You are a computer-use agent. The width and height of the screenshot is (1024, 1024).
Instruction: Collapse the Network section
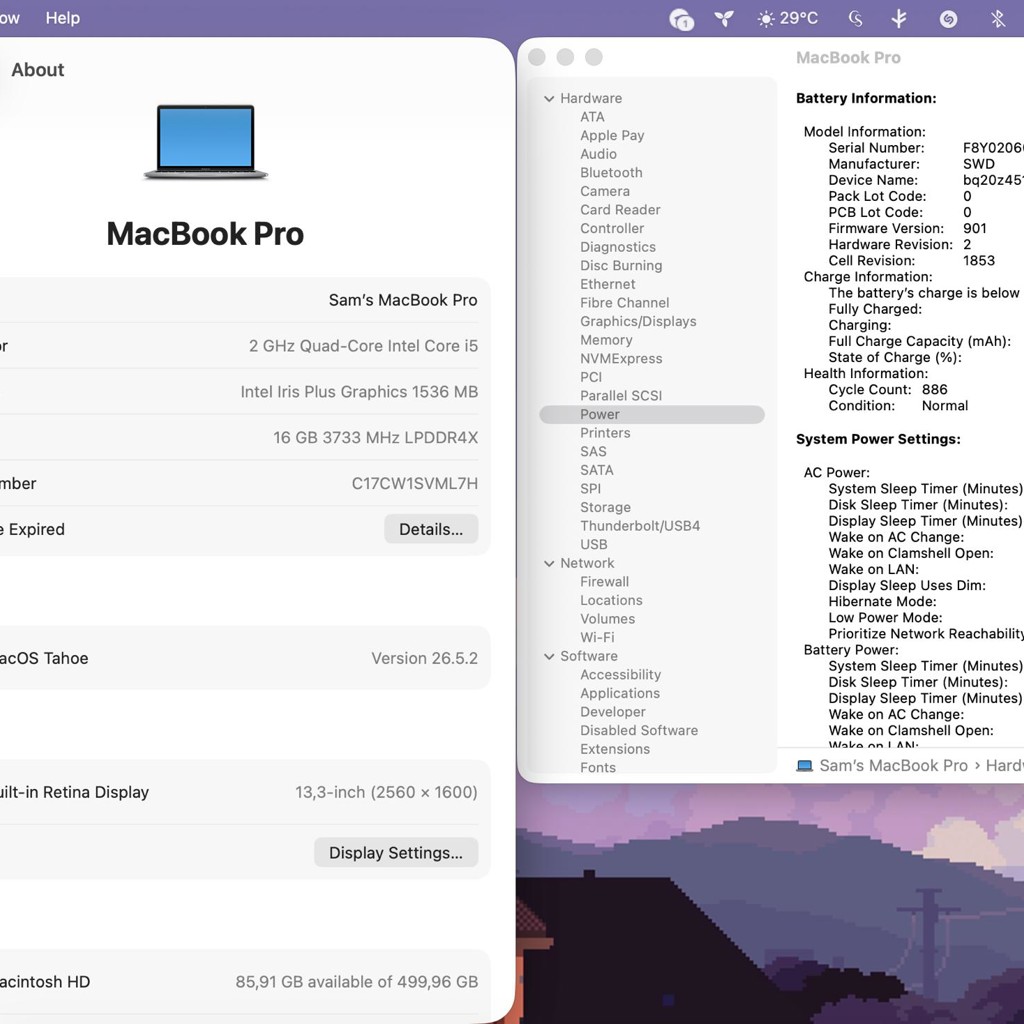tap(549, 564)
